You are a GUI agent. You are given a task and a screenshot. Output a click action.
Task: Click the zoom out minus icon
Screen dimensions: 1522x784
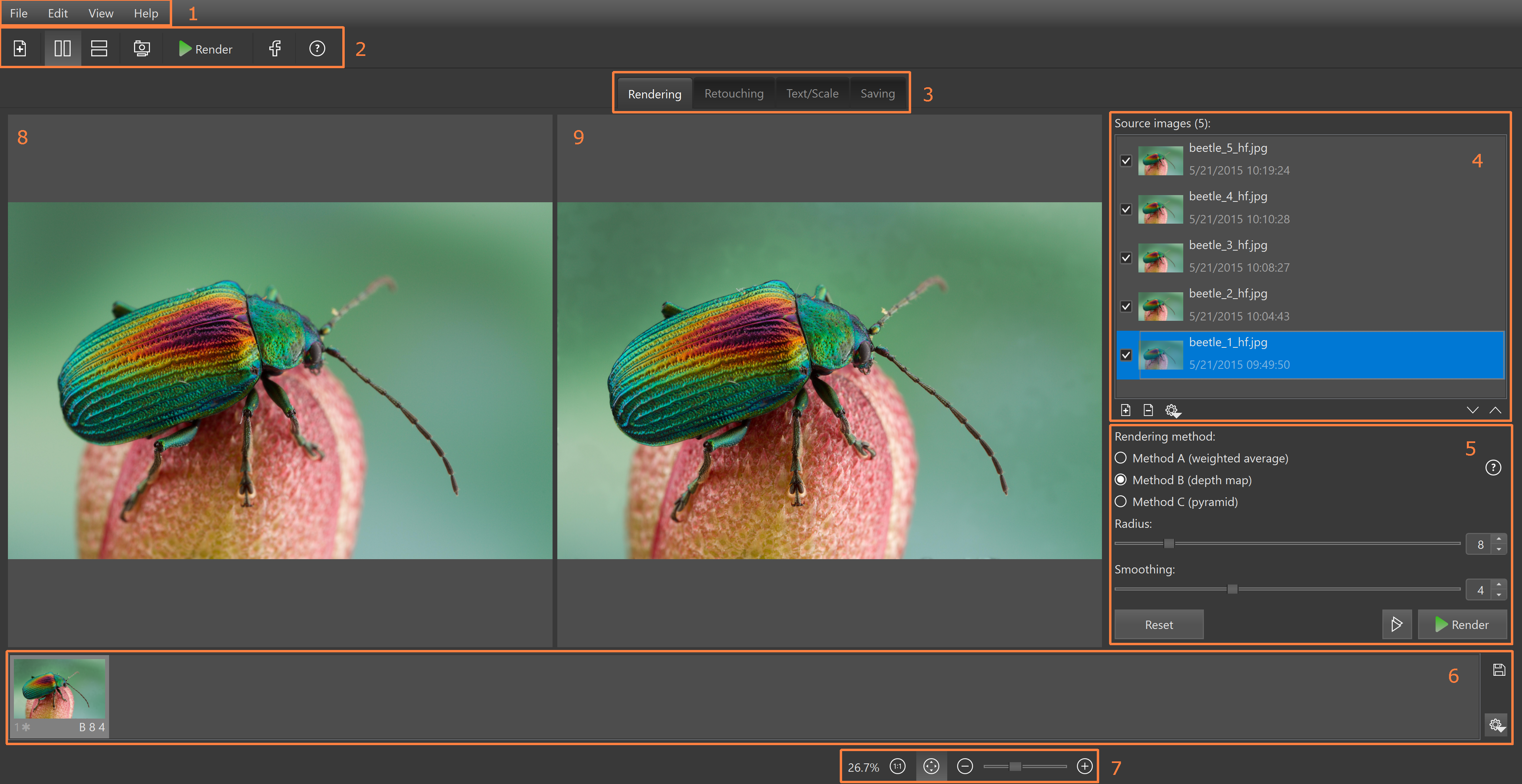click(x=965, y=766)
